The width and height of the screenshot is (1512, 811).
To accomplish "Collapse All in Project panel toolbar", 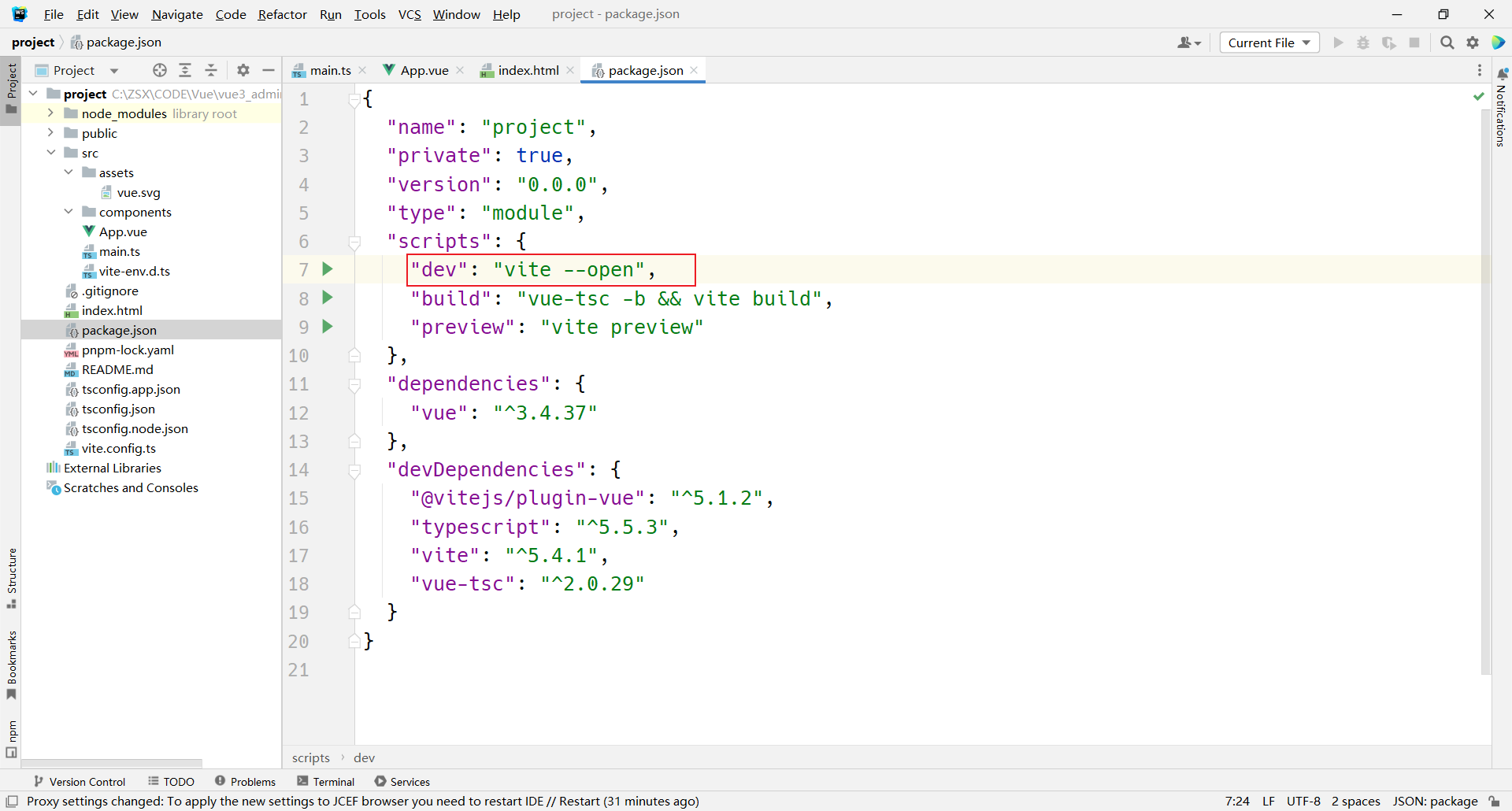I will pos(211,70).
